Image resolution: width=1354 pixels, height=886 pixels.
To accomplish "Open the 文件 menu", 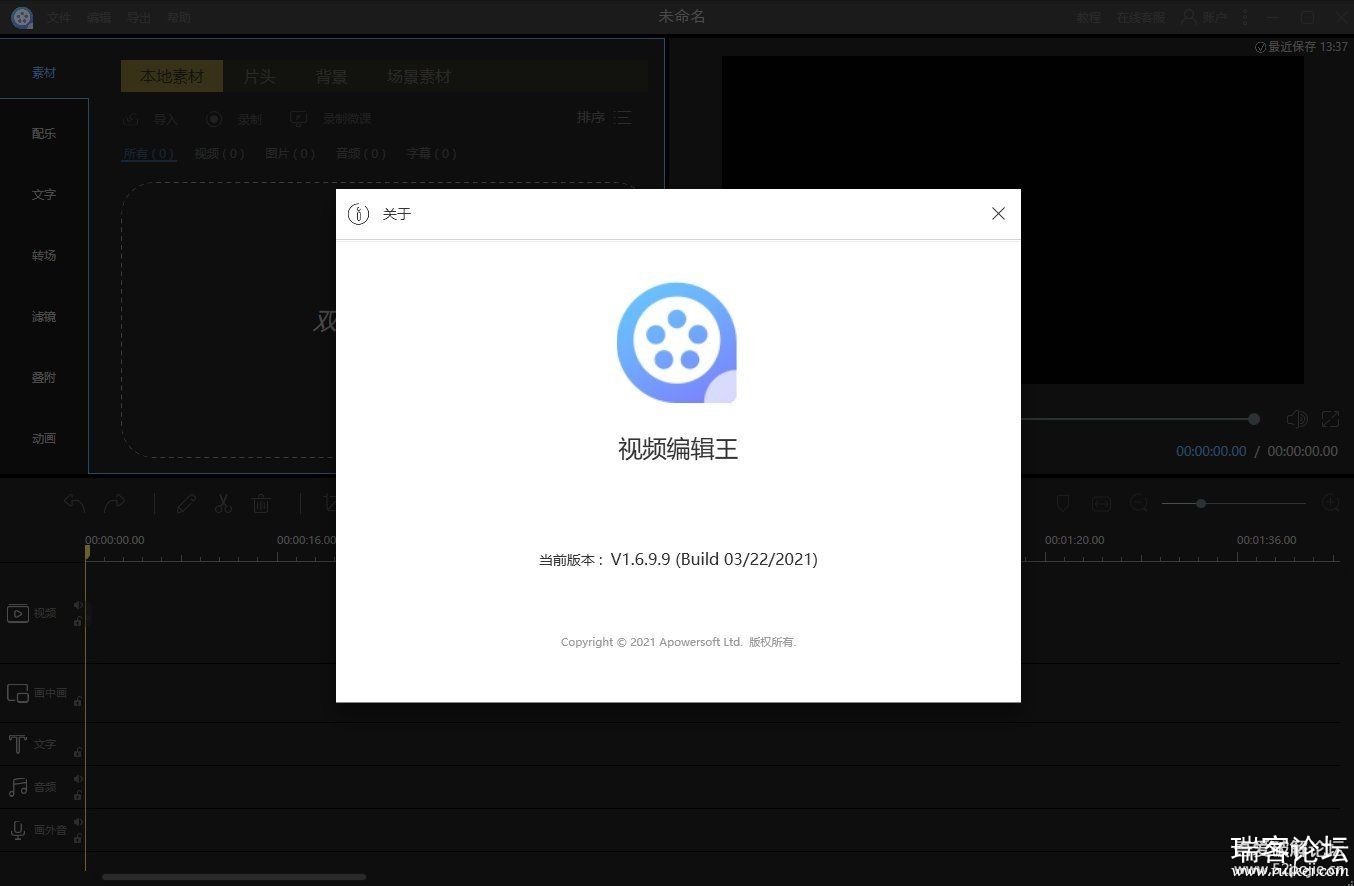I will [x=59, y=17].
